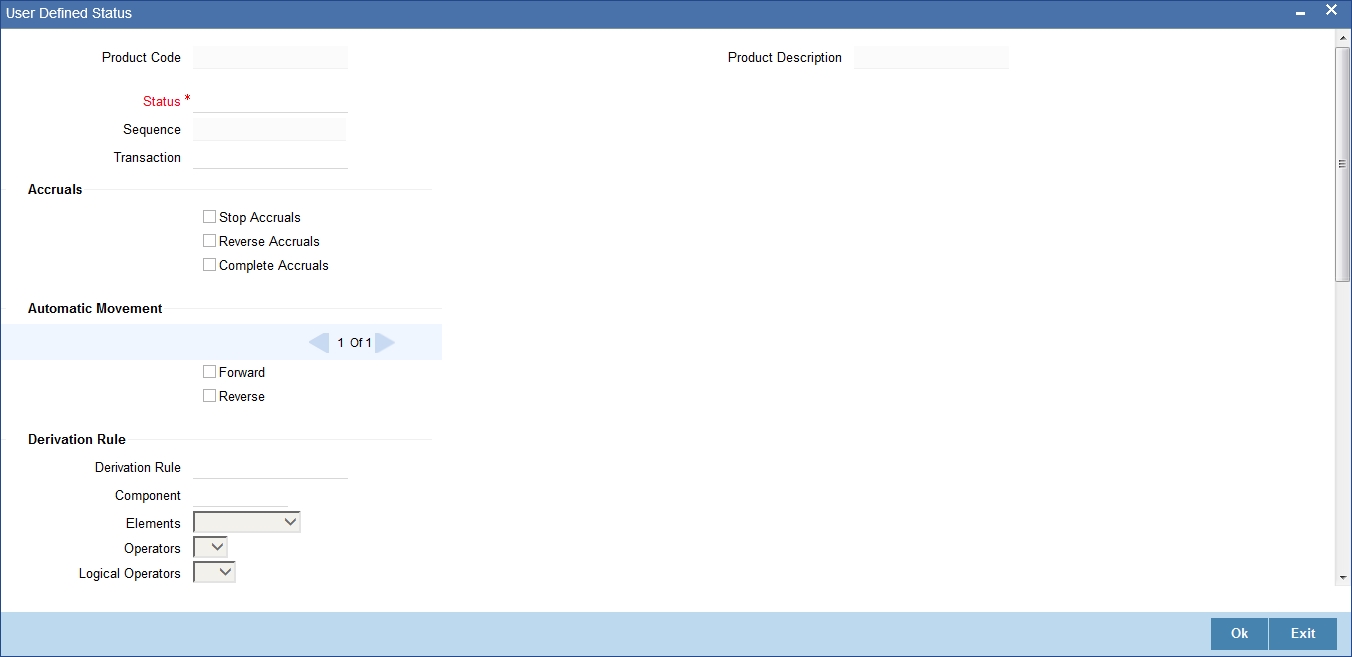Close the User Defined Status window
Screen dimensions: 1352x657
pos(1331,10)
